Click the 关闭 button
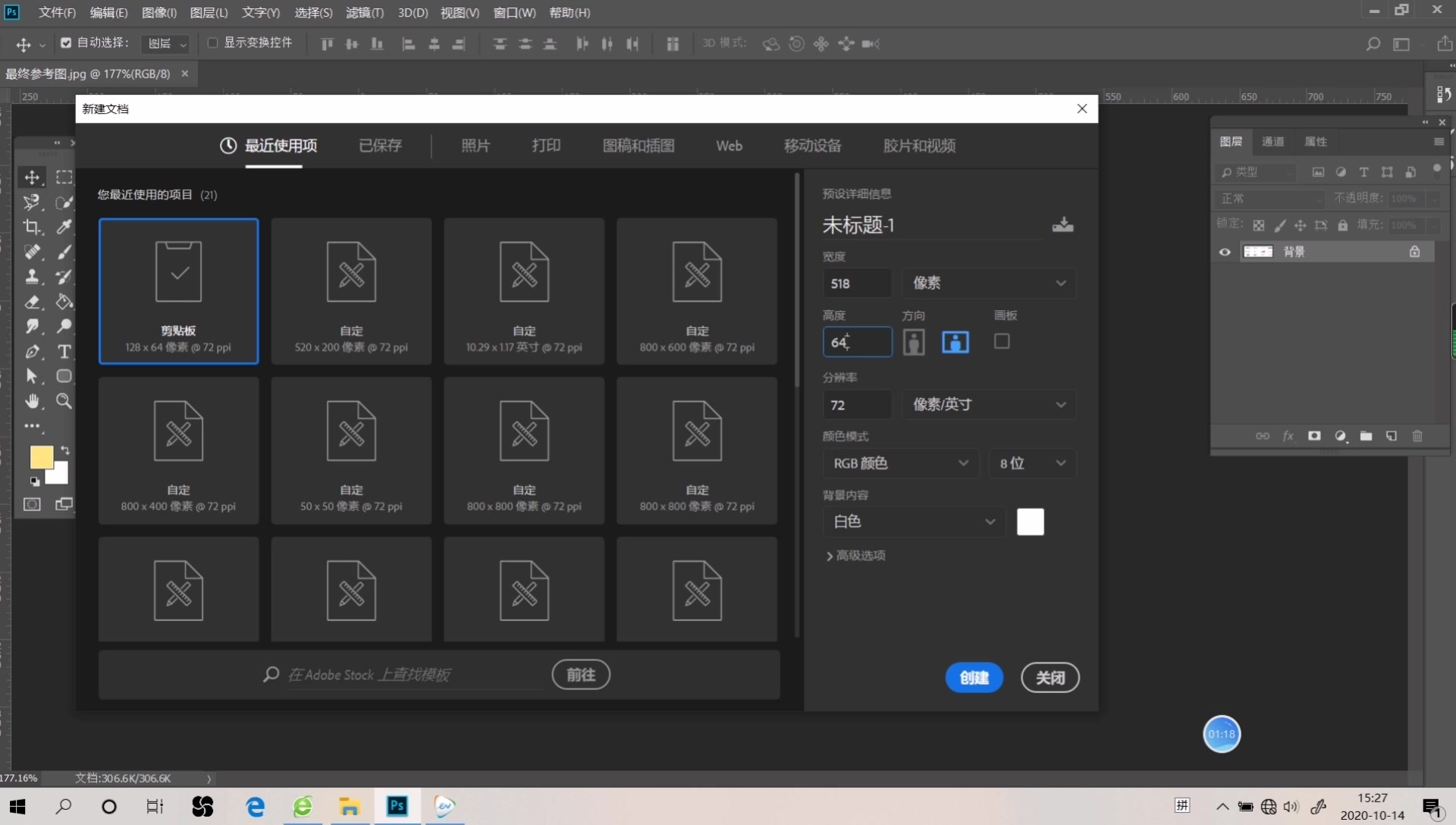 point(1050,677)
